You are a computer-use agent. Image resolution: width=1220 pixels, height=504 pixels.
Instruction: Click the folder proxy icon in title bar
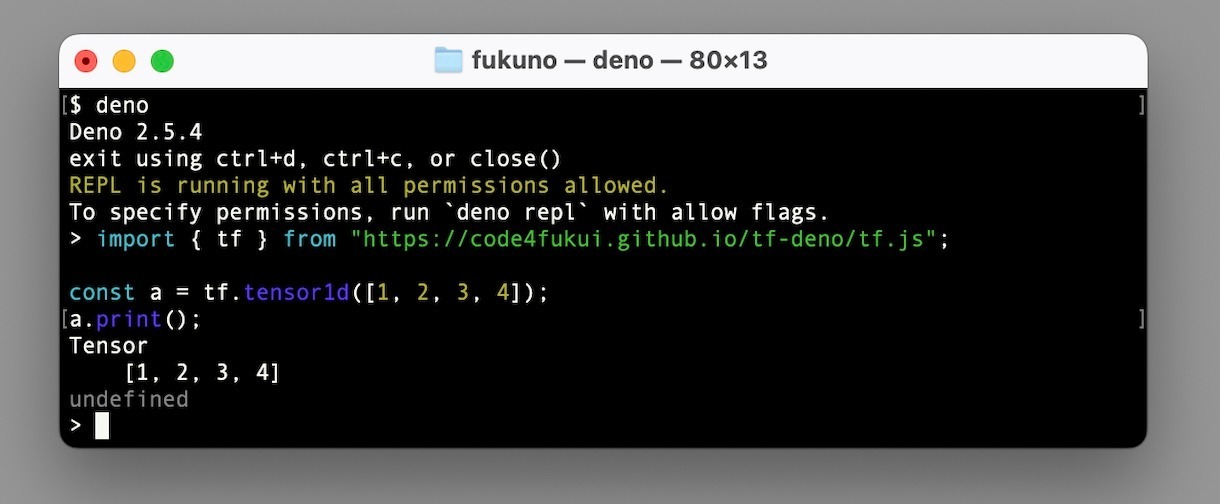449,61
